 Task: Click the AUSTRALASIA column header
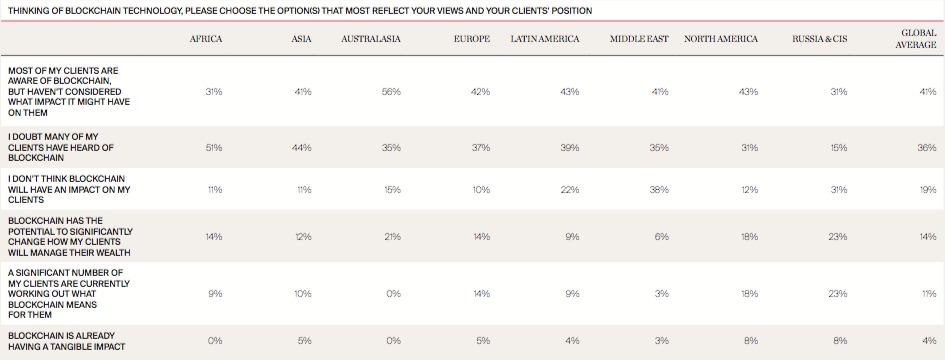371,39
